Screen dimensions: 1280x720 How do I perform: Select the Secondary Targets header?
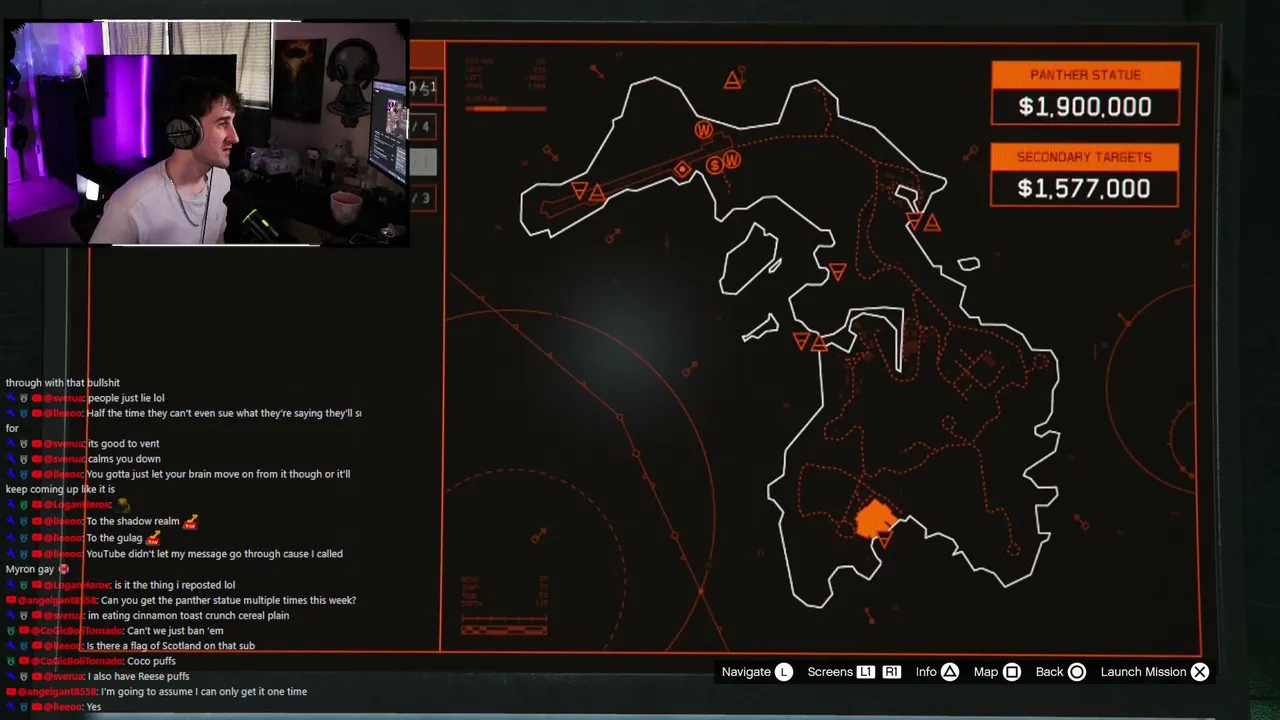1084,157
